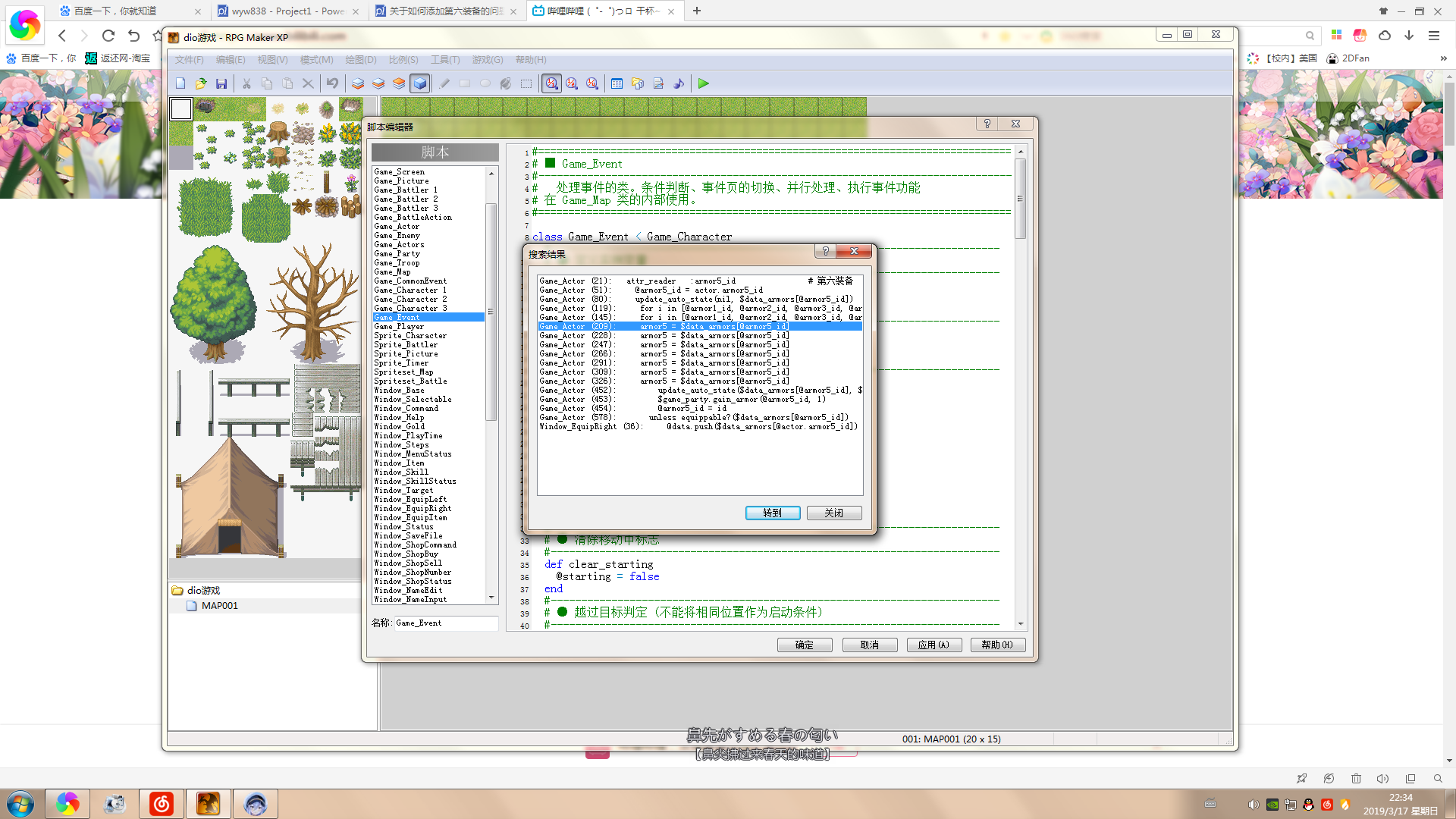Select the Events layer cube icon

coord(420,83)
